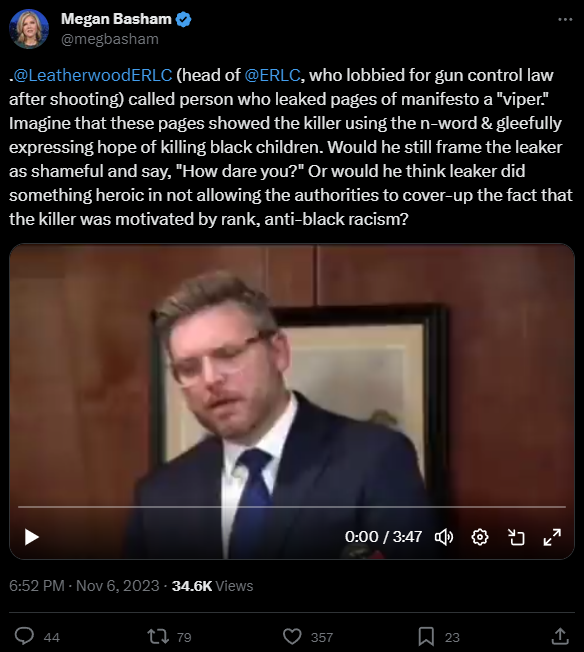Expand video to fullscreen
584x652 pixels.
tap(552, 537)
